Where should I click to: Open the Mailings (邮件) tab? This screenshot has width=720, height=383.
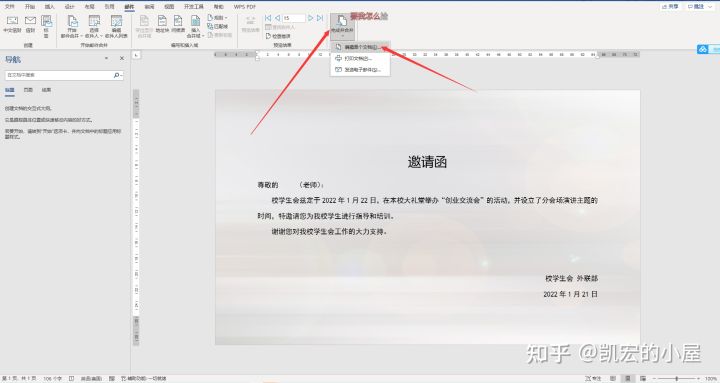[x=129, y=6]
